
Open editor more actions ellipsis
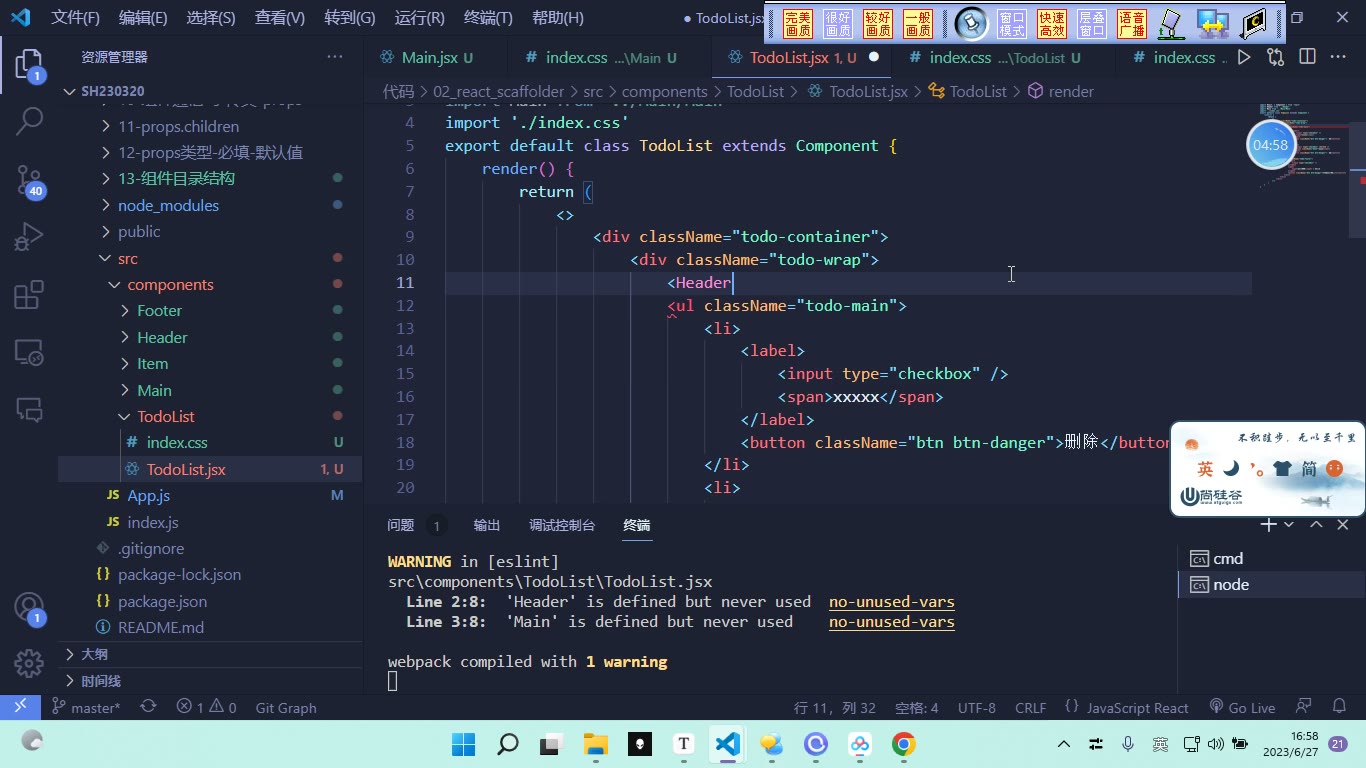click(x=1339, y=57)
